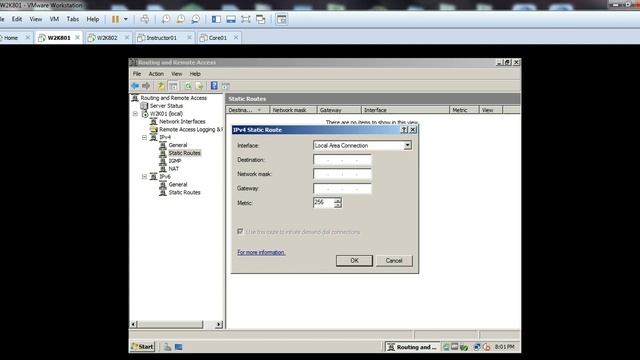This screenshot has height=360, width=640.
Task: Close the W2K801 tab
Action: (78, 38)
